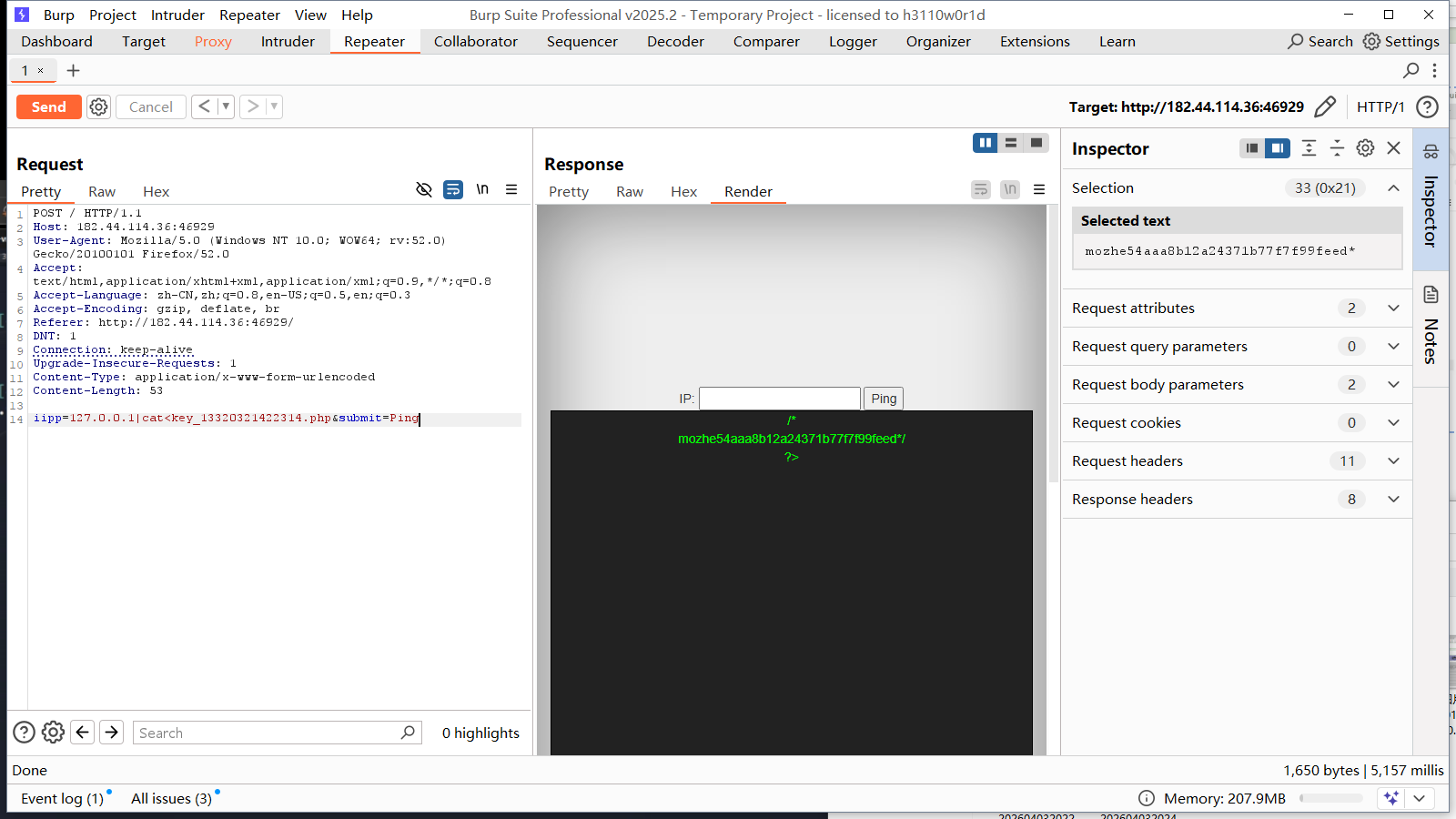Open the Project menu
This screenshot has height=819, width=1456.
pos(113,15)
